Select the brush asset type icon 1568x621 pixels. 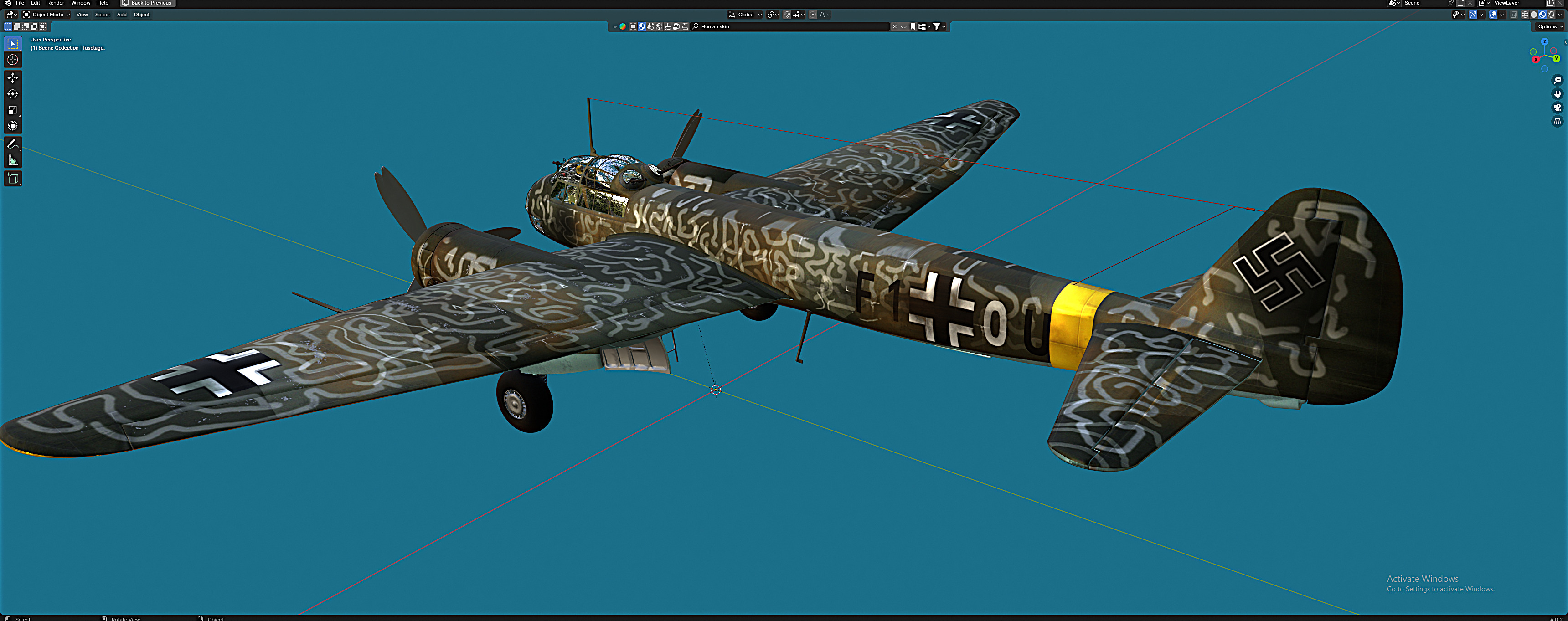(x=668, y=27)
